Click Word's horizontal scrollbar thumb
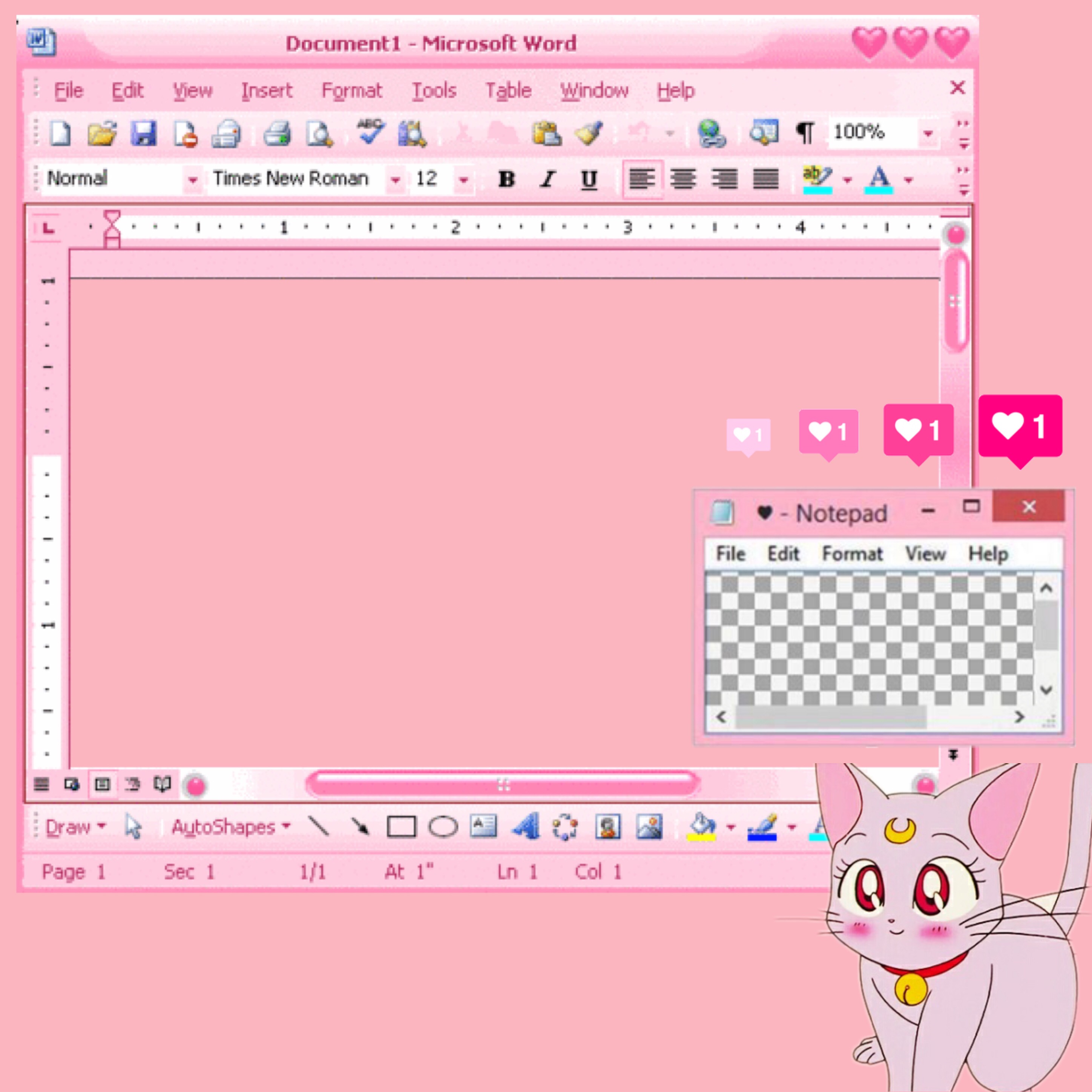The image size is (1092, 1092). 503,785
